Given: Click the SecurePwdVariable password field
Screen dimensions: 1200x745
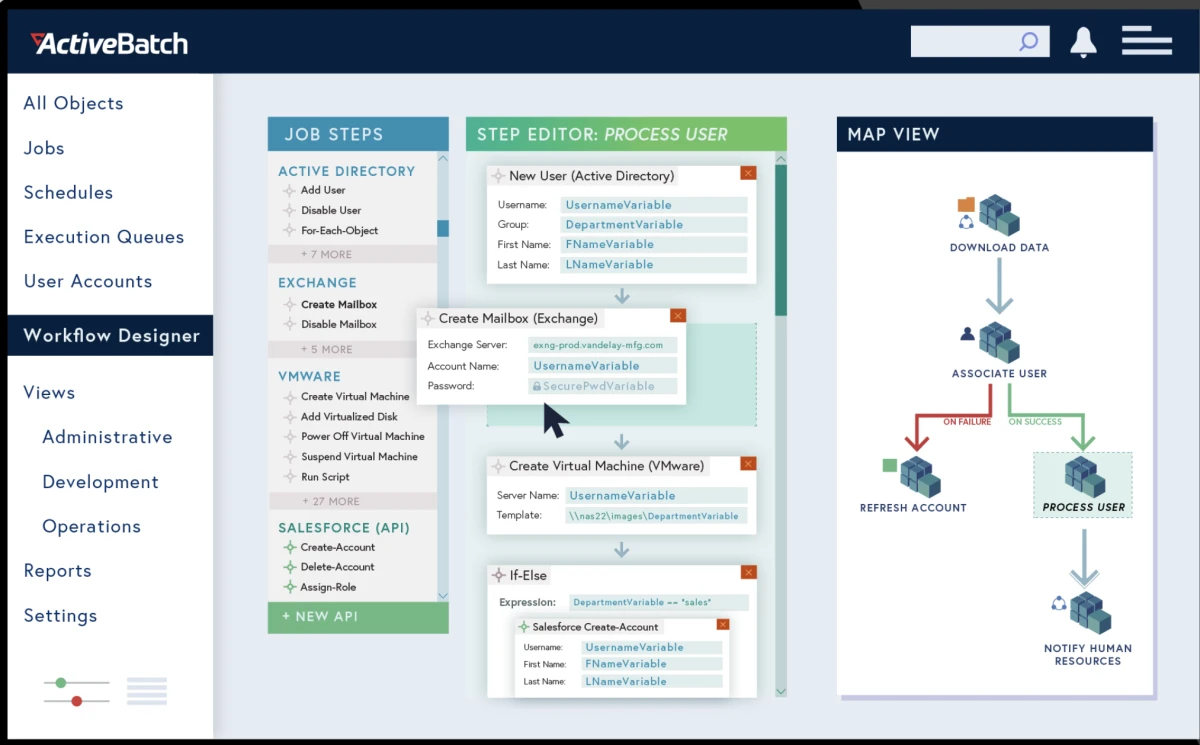Looking at the screenshot, I should [x=603, y=386].
